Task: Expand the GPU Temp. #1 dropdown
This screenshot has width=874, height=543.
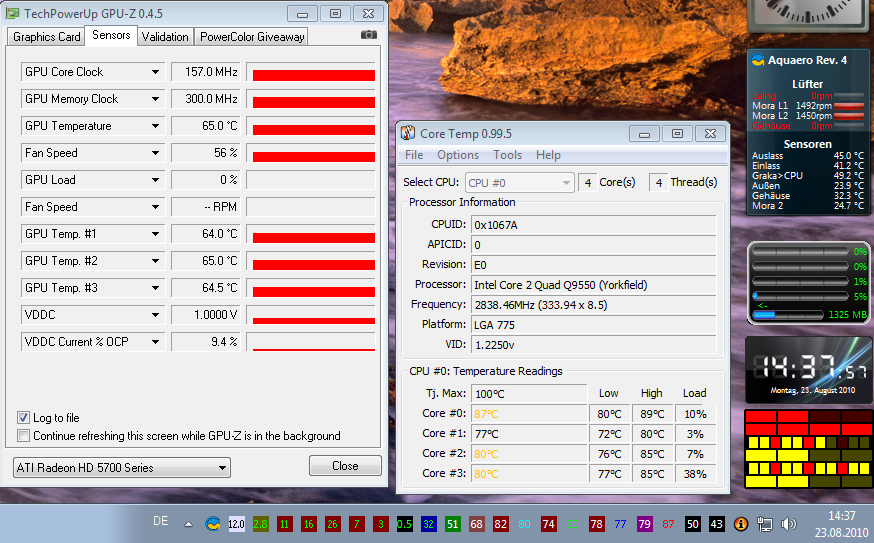Action: tap(156, 234)
